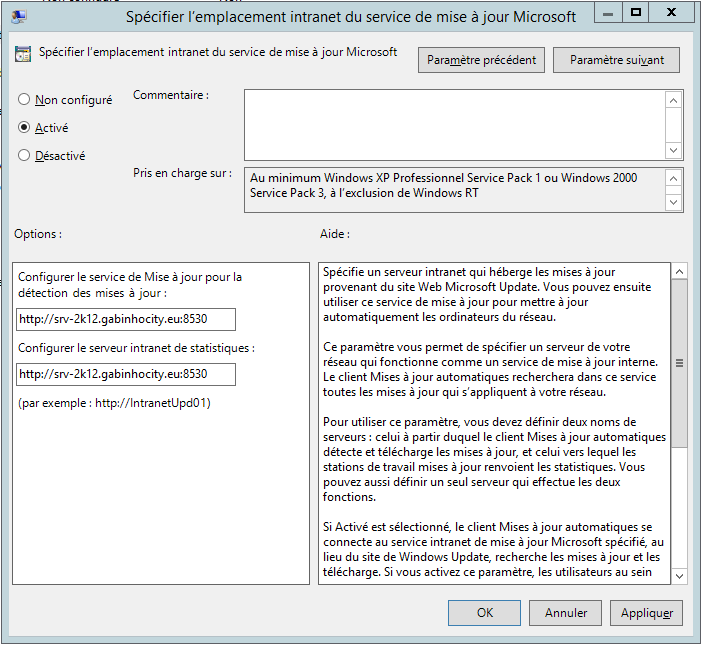Click the Options : label

[38, 234]
